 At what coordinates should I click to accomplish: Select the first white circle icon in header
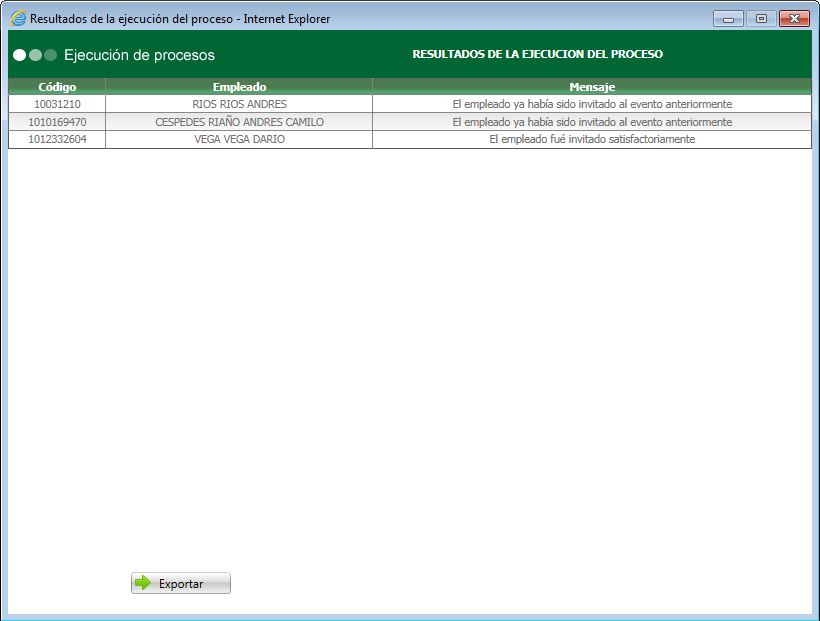point(19,57)
